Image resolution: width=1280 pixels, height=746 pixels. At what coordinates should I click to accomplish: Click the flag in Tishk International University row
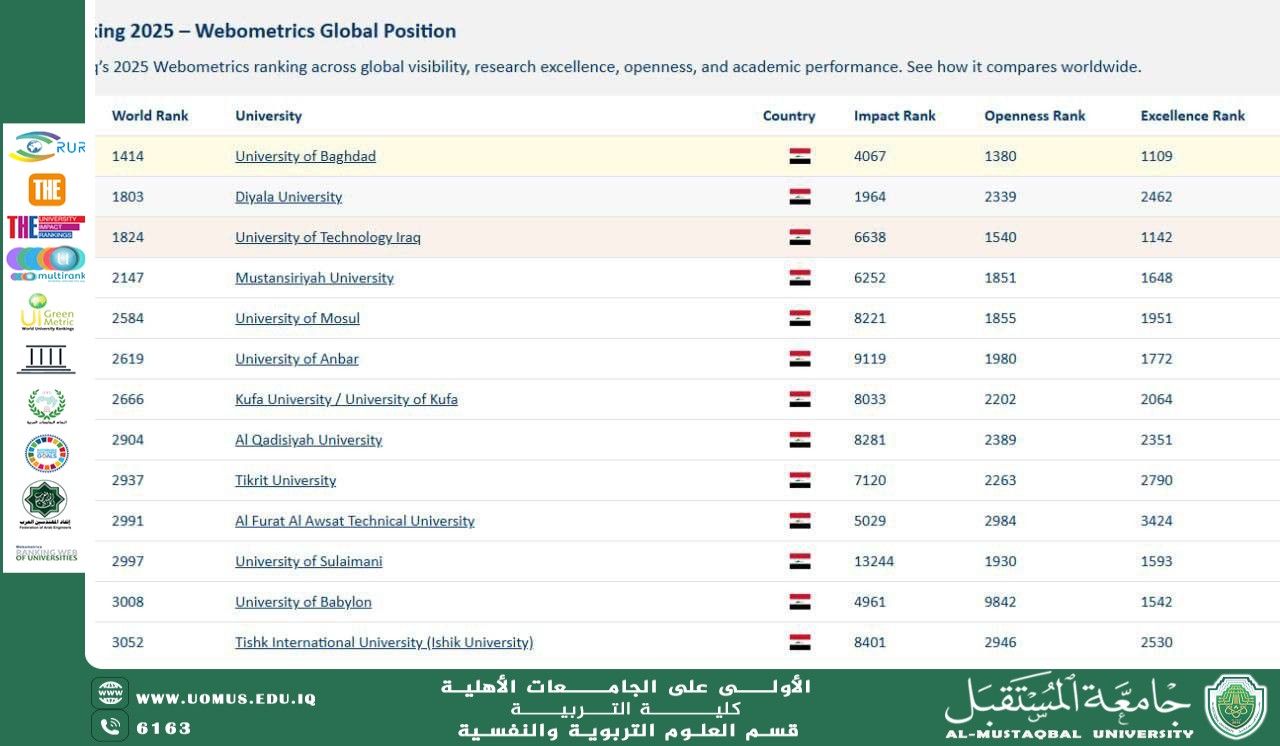pyautogui.click(x=800, y=642)
